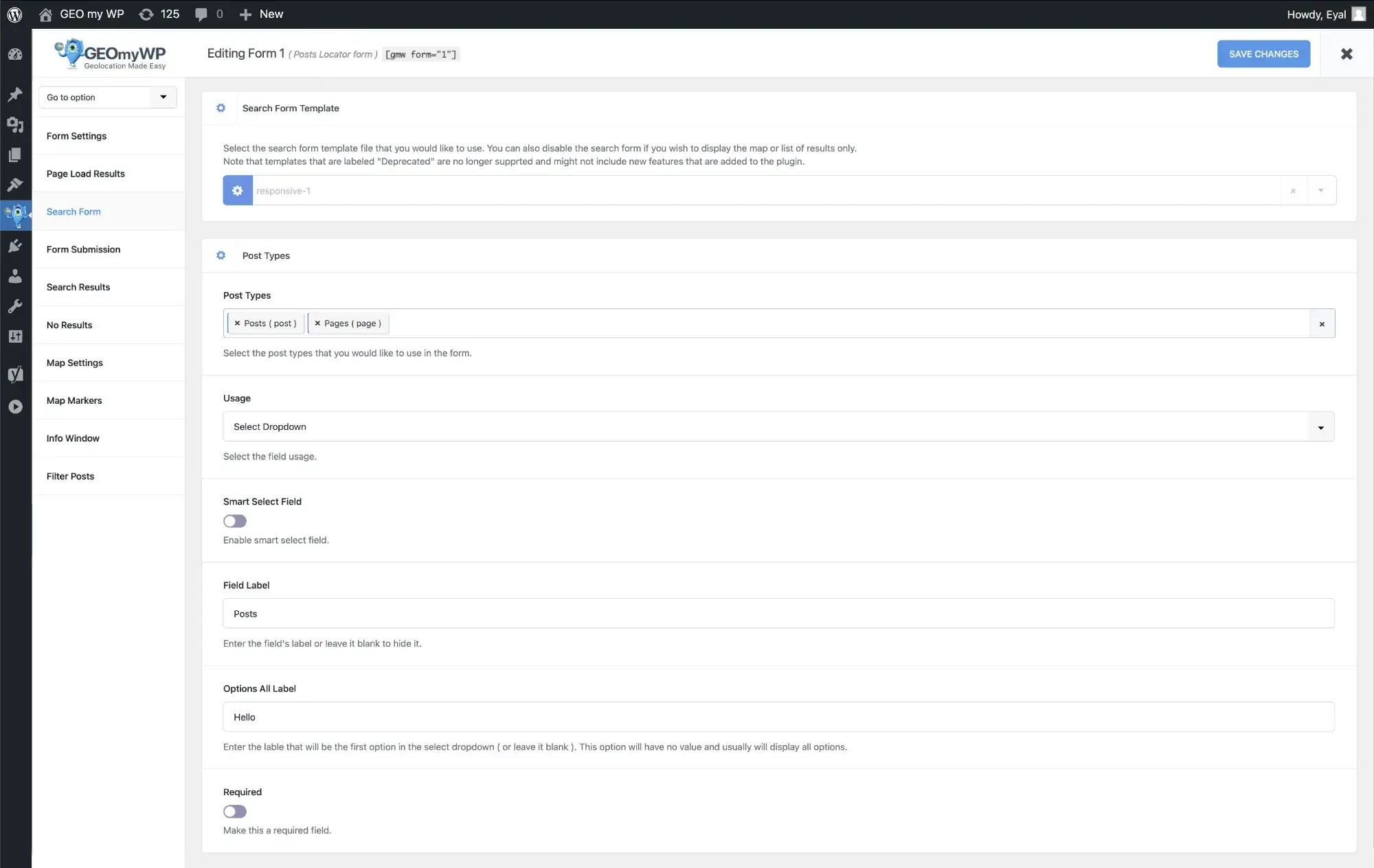Click the close X button on the form editor

point(1347,53)
